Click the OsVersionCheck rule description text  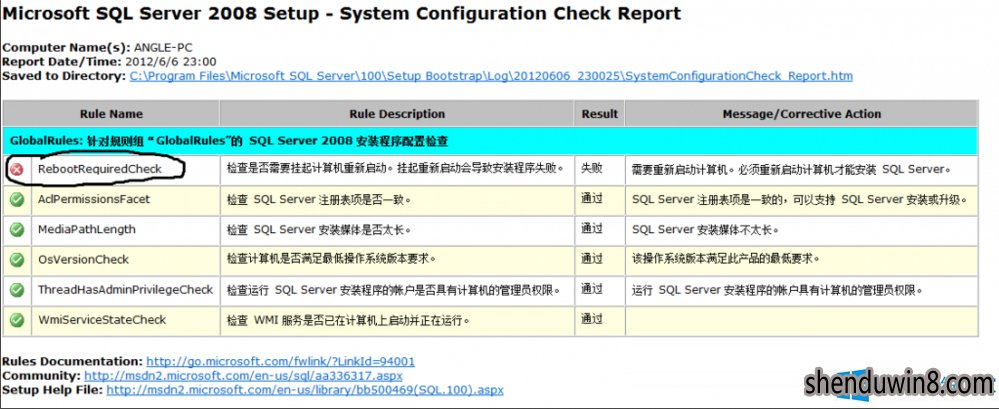coord(332,259)
